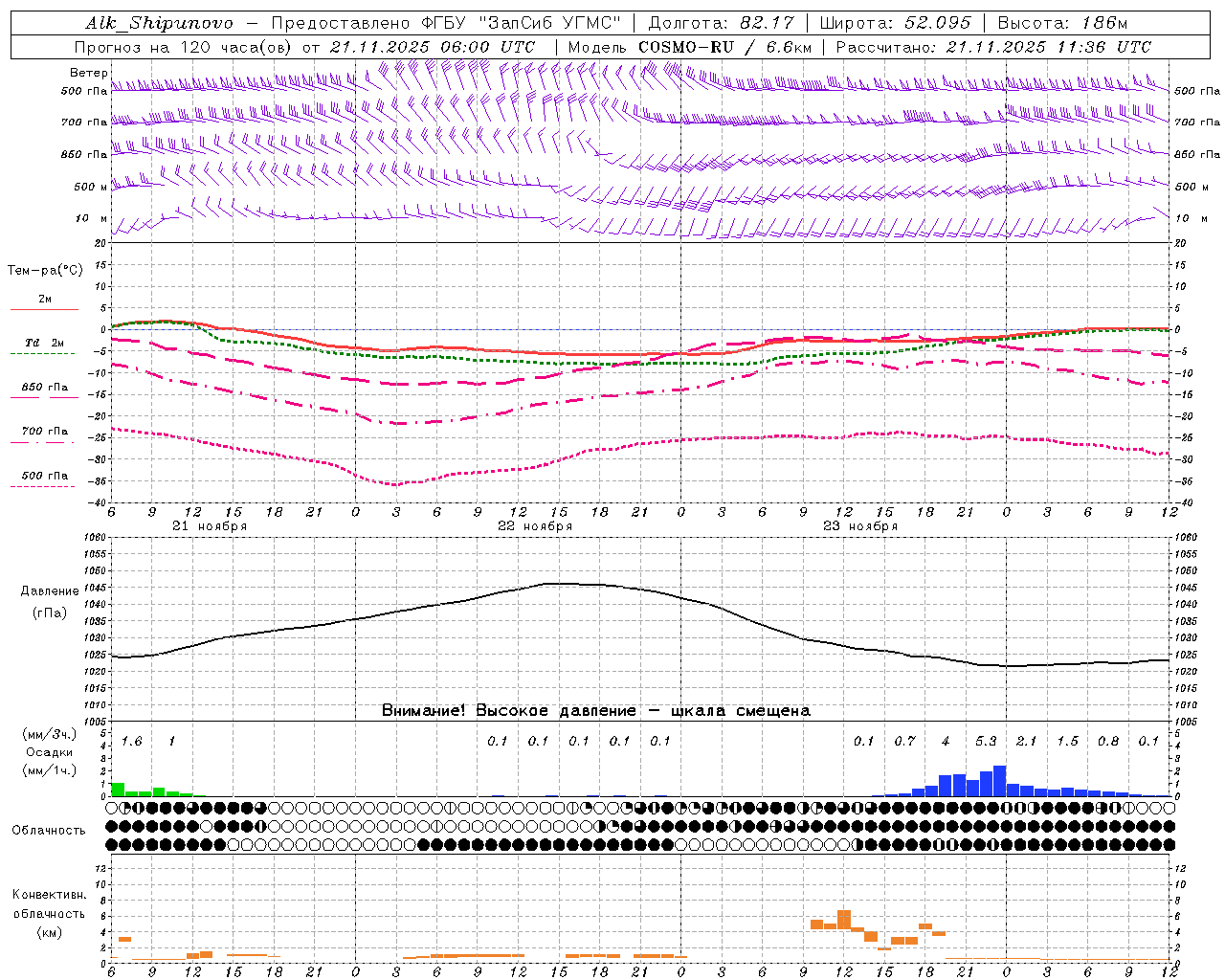Click the Внимание! Высокое давление warning text
Image resolution: width=1225 pixels, height=980 pixels.
coord(595,711)
